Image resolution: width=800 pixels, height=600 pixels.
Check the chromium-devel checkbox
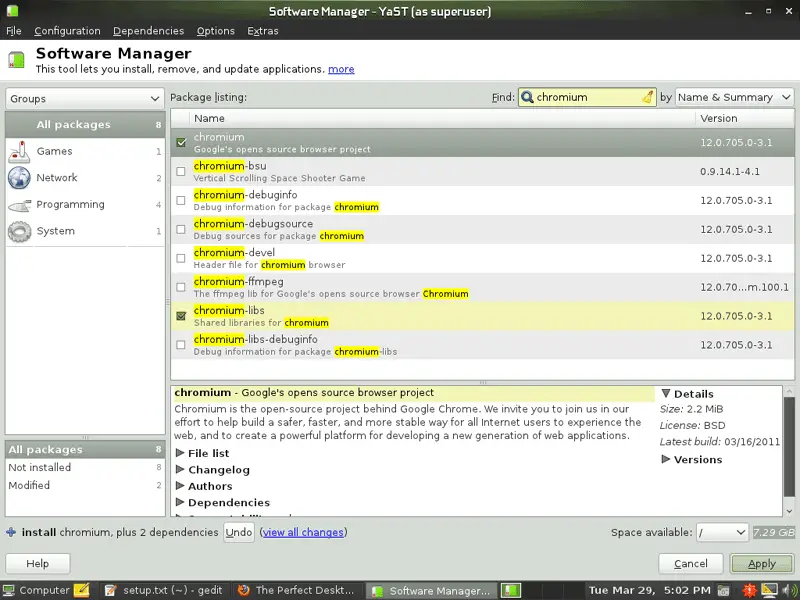point(181,258)
